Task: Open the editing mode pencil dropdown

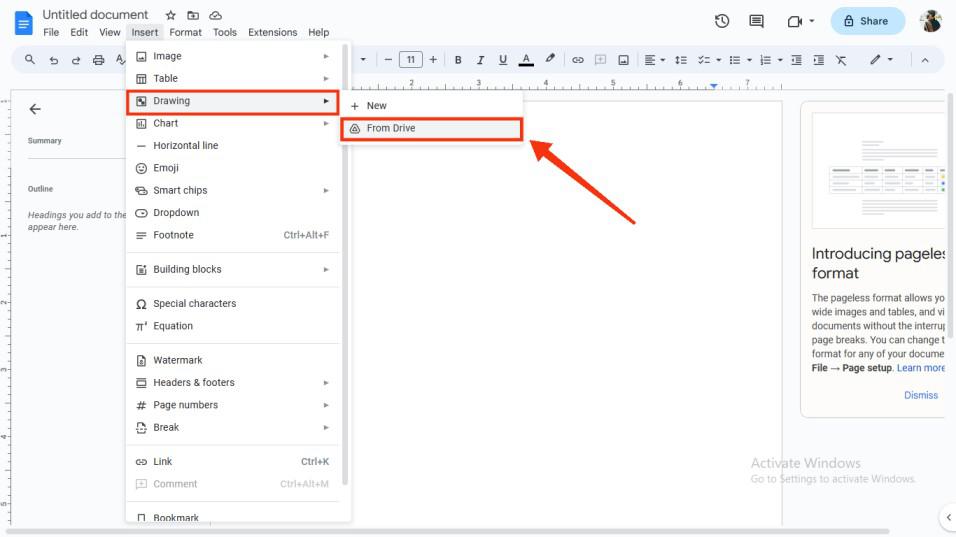Action: click(881, 60)
